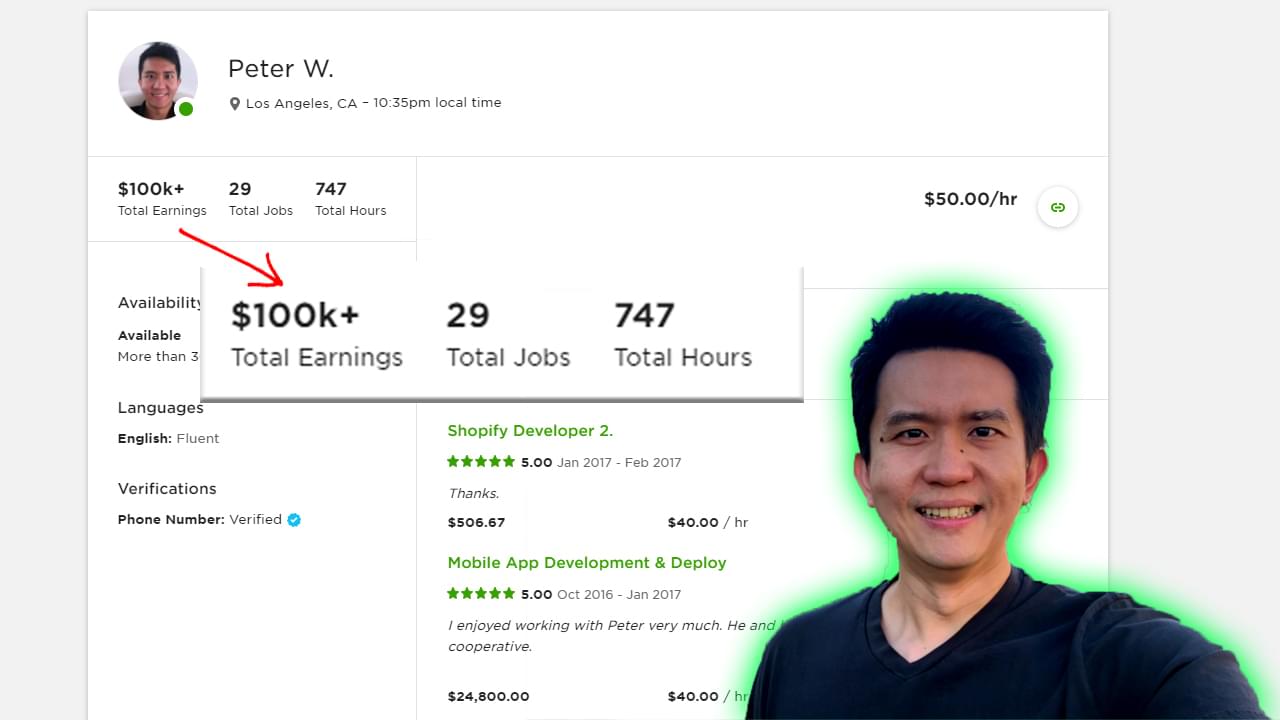The height and width of the screenshot is (720, 1280).
Task: Click the Verifications heading
Action: (167, 489)
